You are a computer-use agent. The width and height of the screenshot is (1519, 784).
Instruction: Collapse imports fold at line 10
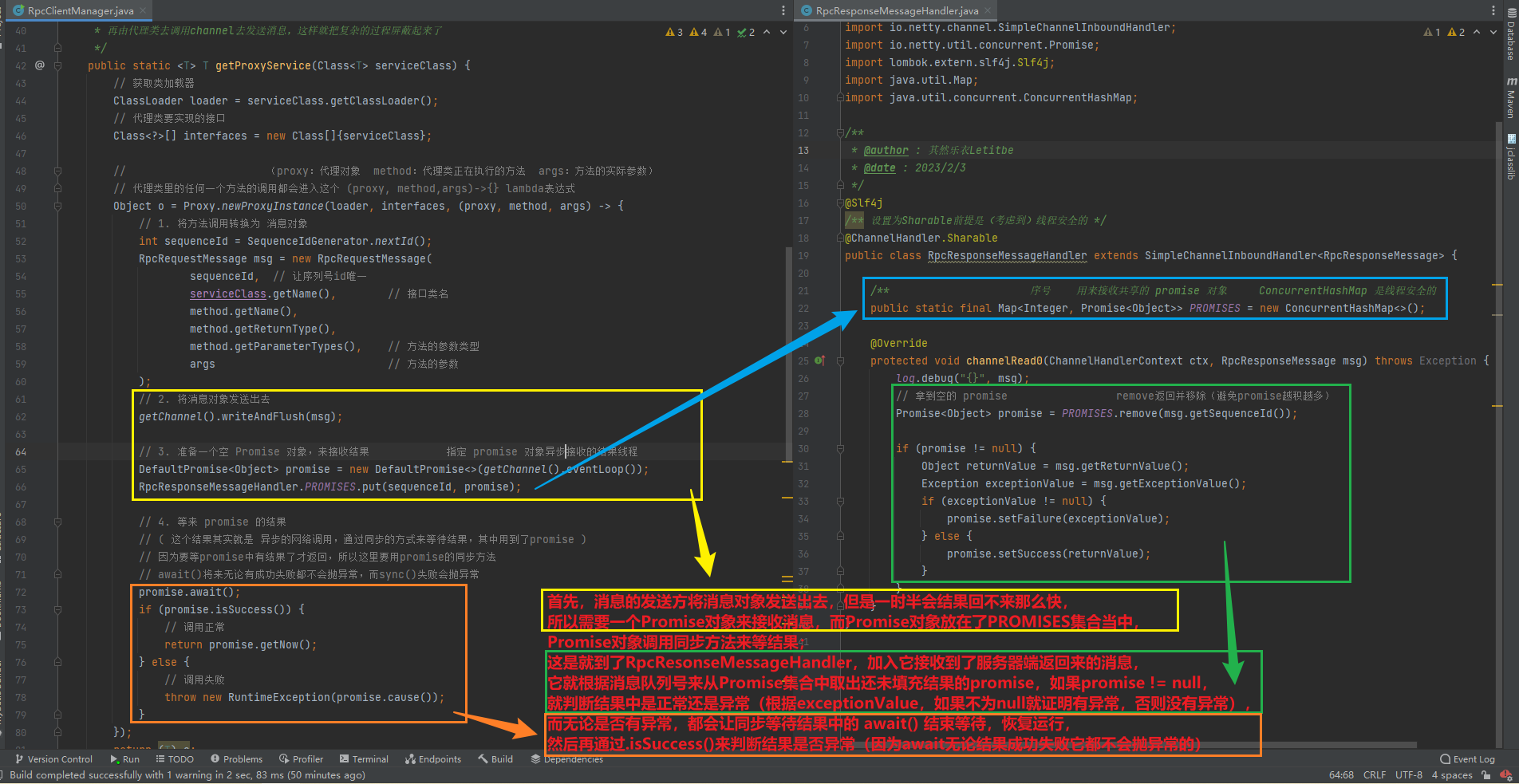[840, 97]
